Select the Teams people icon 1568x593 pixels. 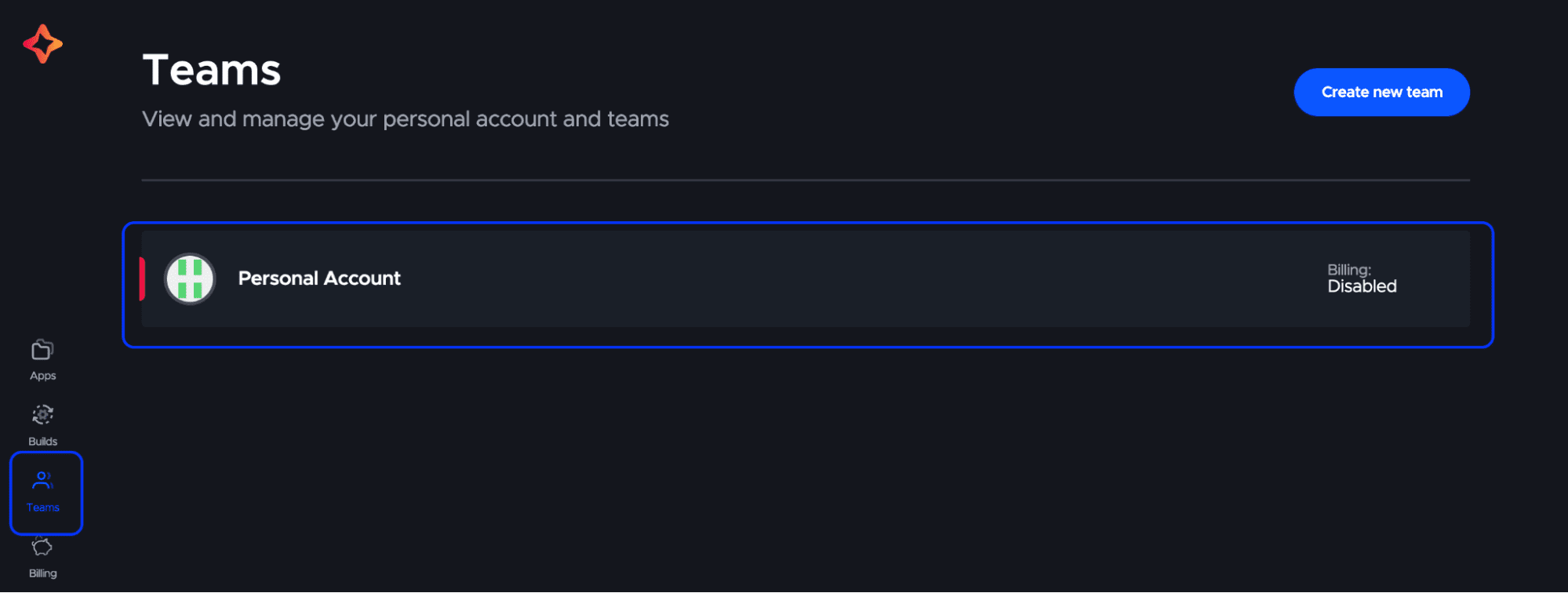[42, 480]
